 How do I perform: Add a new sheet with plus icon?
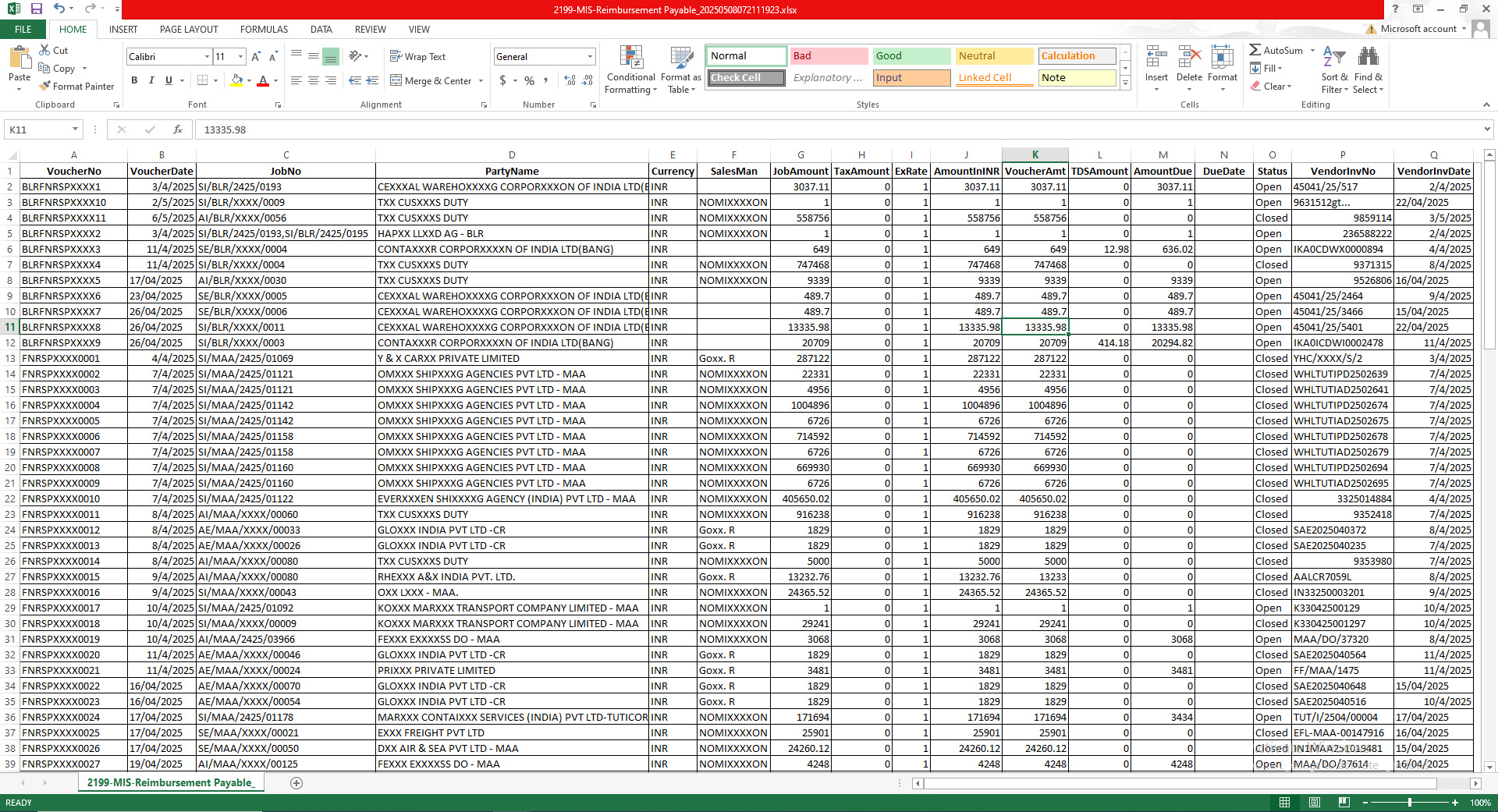coord(296,783)
